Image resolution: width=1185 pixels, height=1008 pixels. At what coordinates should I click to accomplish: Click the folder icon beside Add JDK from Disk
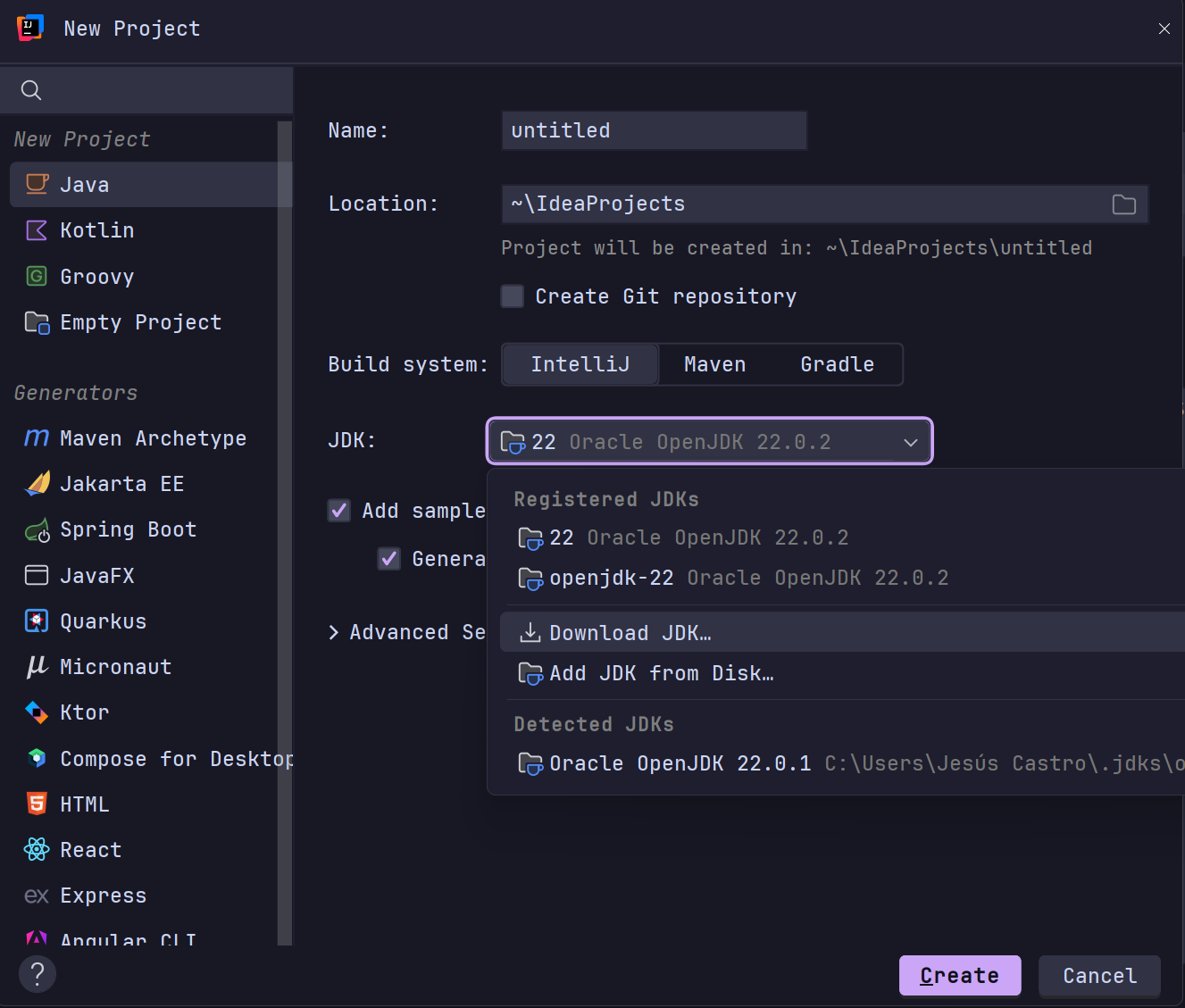(x=530, y=673)
